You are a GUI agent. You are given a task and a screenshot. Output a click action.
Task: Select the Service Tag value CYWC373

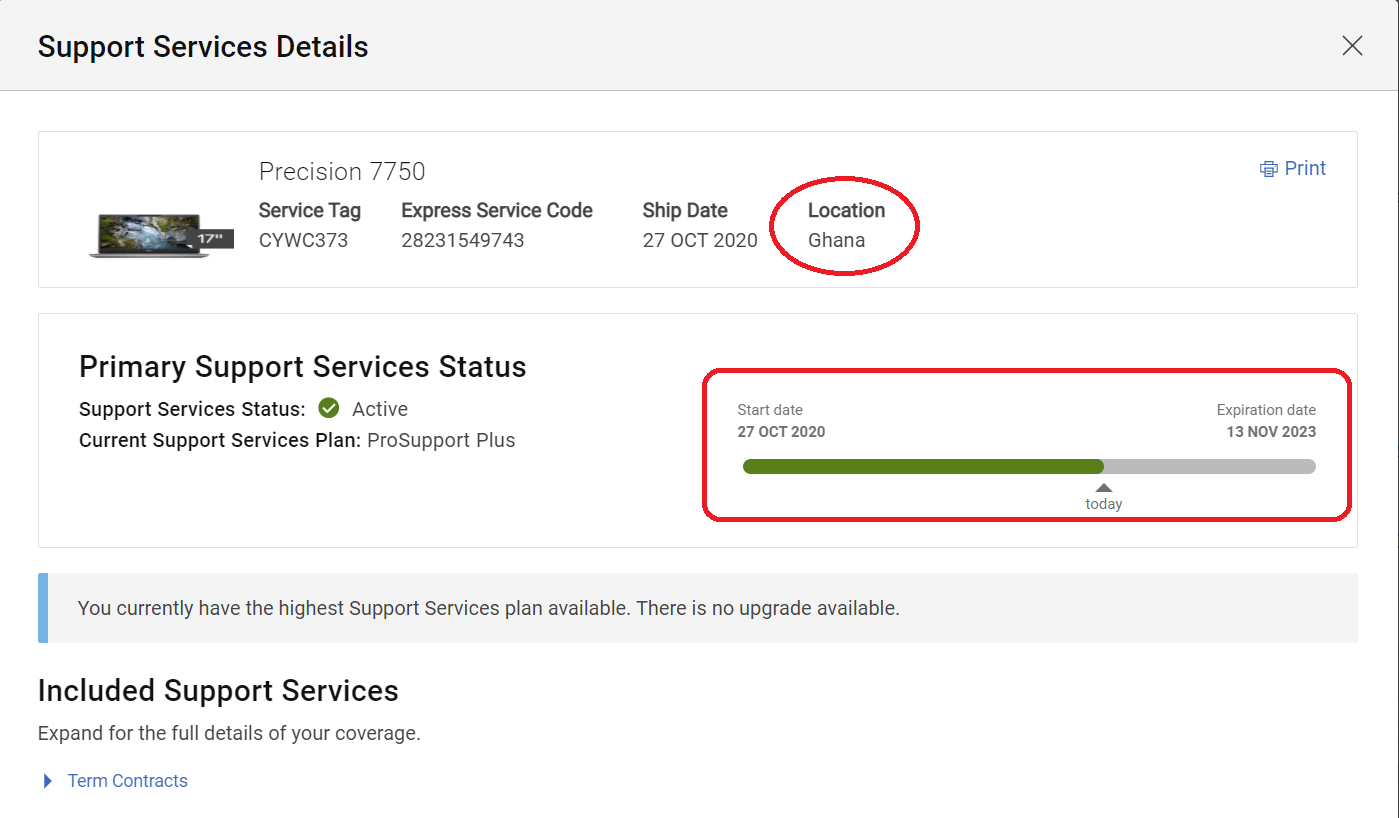pos(304,240)
